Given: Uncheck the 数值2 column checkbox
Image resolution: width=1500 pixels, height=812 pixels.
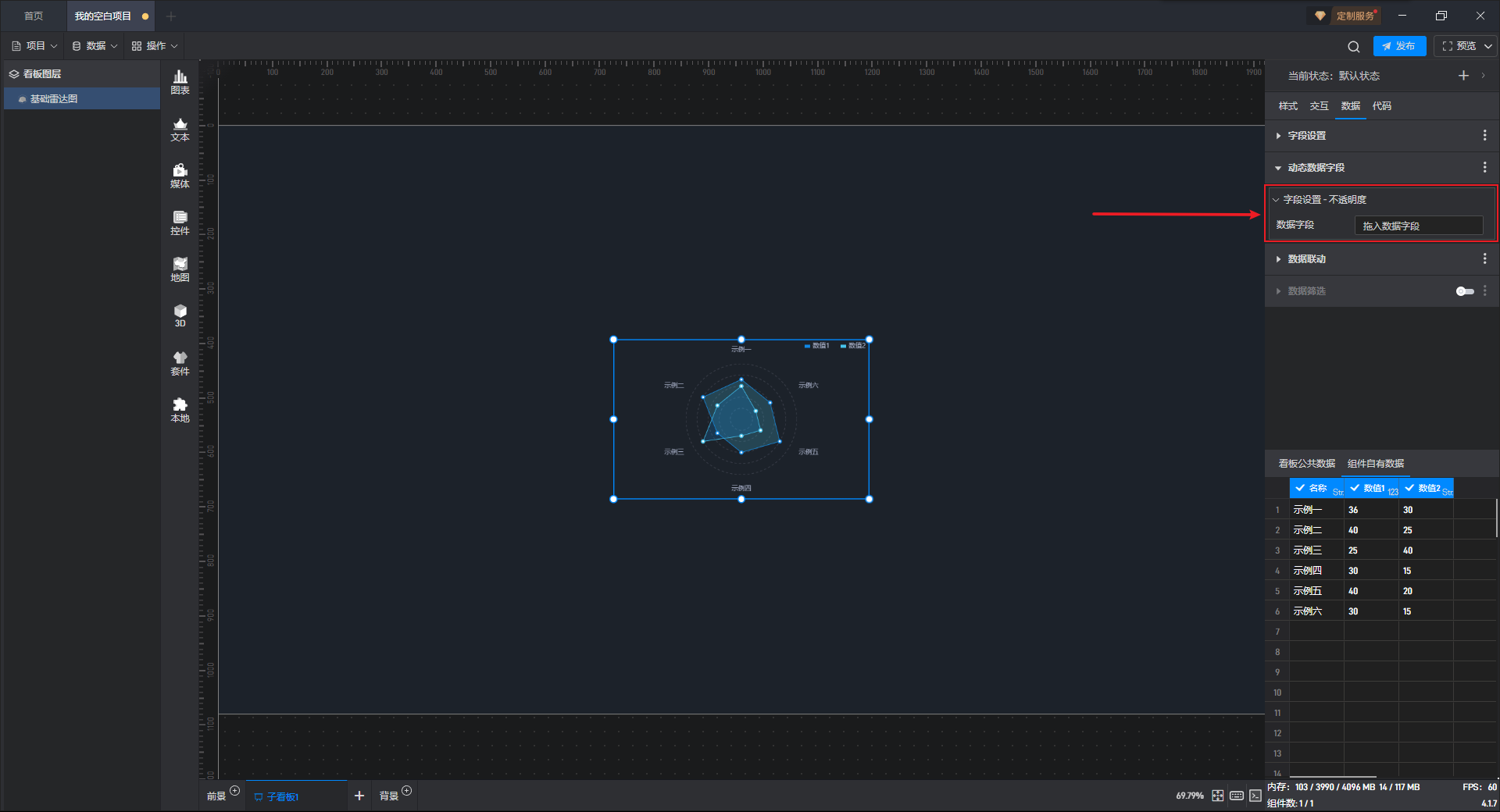Looking at the screenshot, I should (1409, 488).
